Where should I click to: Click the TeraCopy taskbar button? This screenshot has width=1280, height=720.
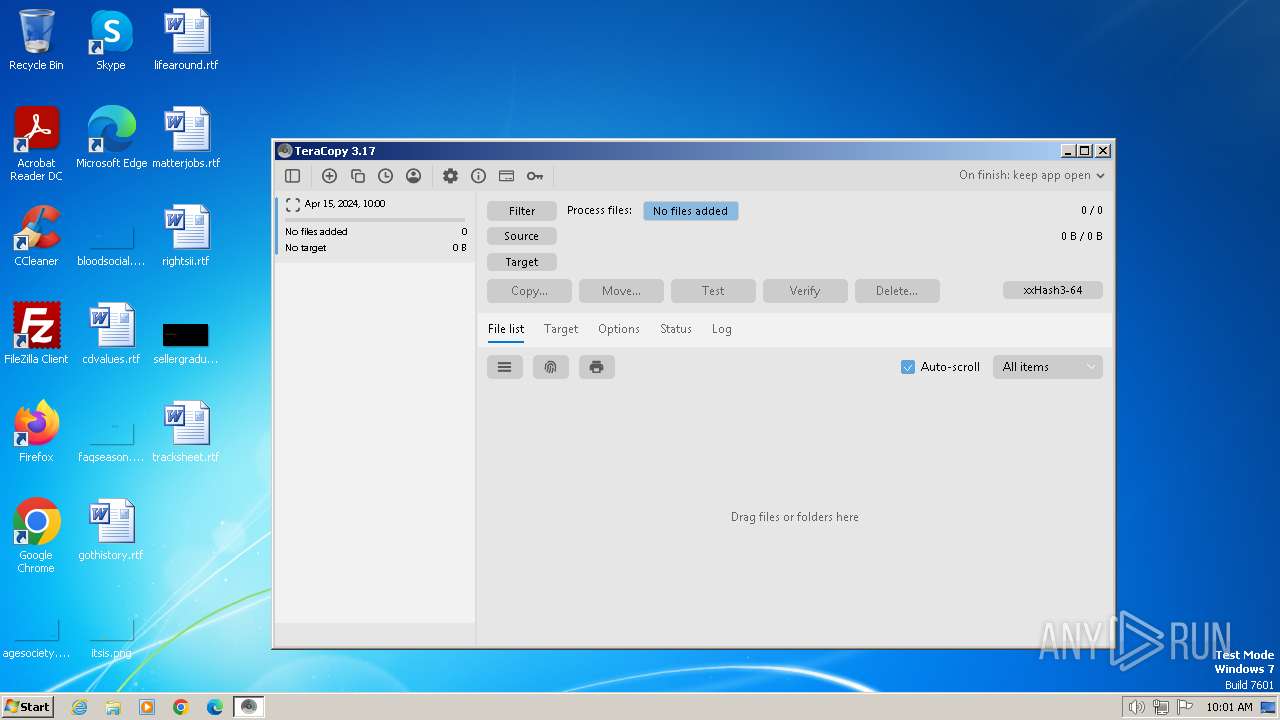(x=249, y=707)
